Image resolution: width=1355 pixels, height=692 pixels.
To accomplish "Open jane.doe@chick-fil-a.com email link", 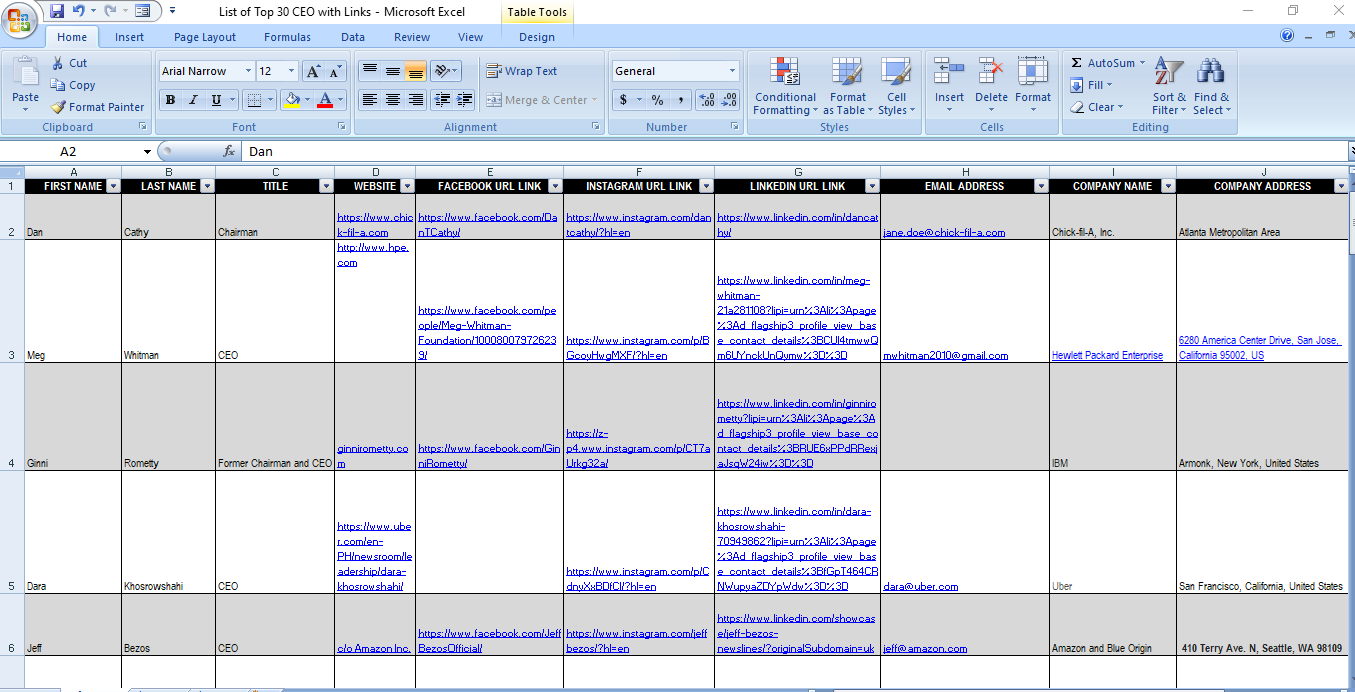I will (x=944, y=232).
